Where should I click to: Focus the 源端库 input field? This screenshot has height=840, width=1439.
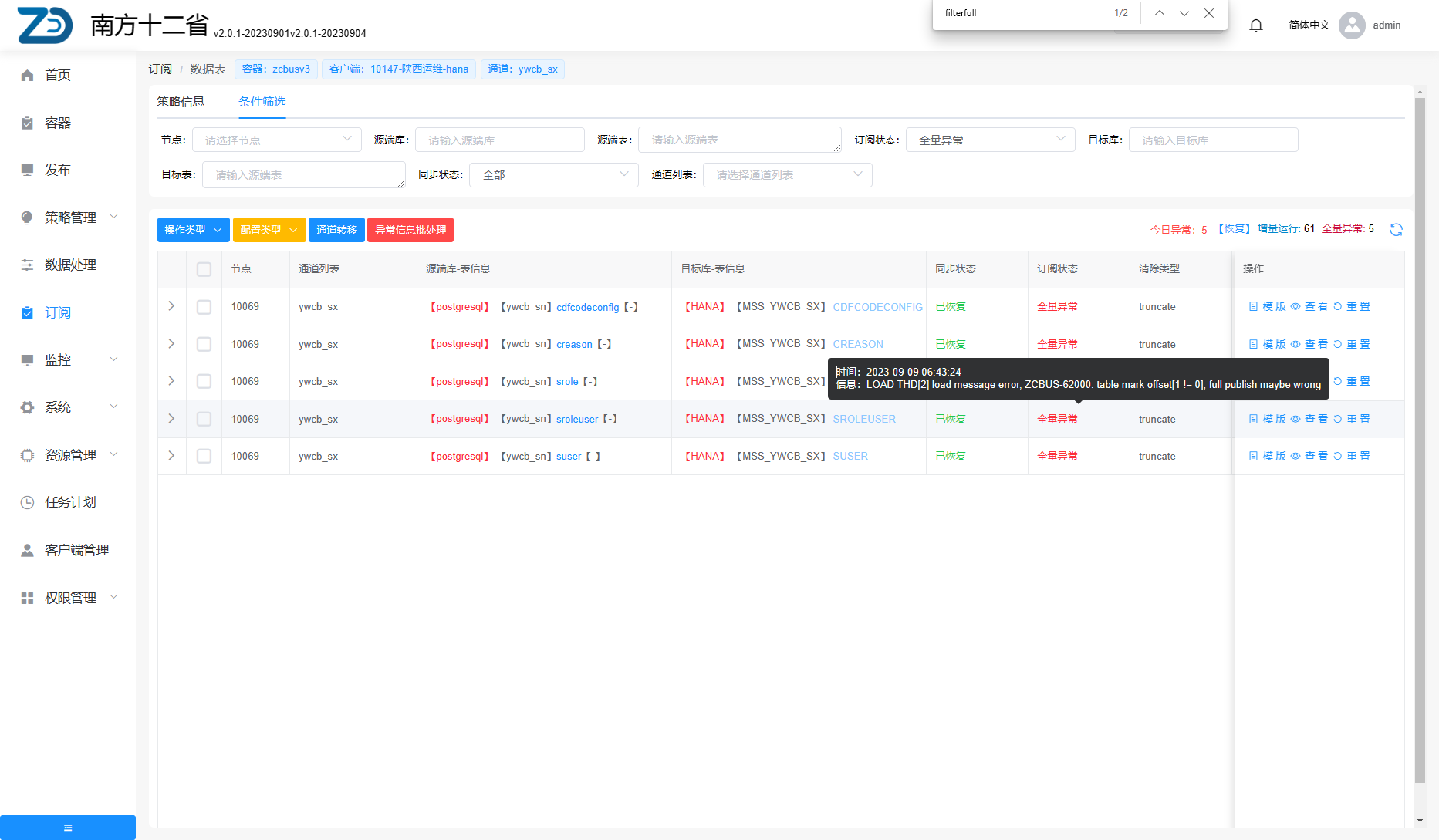pyautogui.click(x=499, y=140)
